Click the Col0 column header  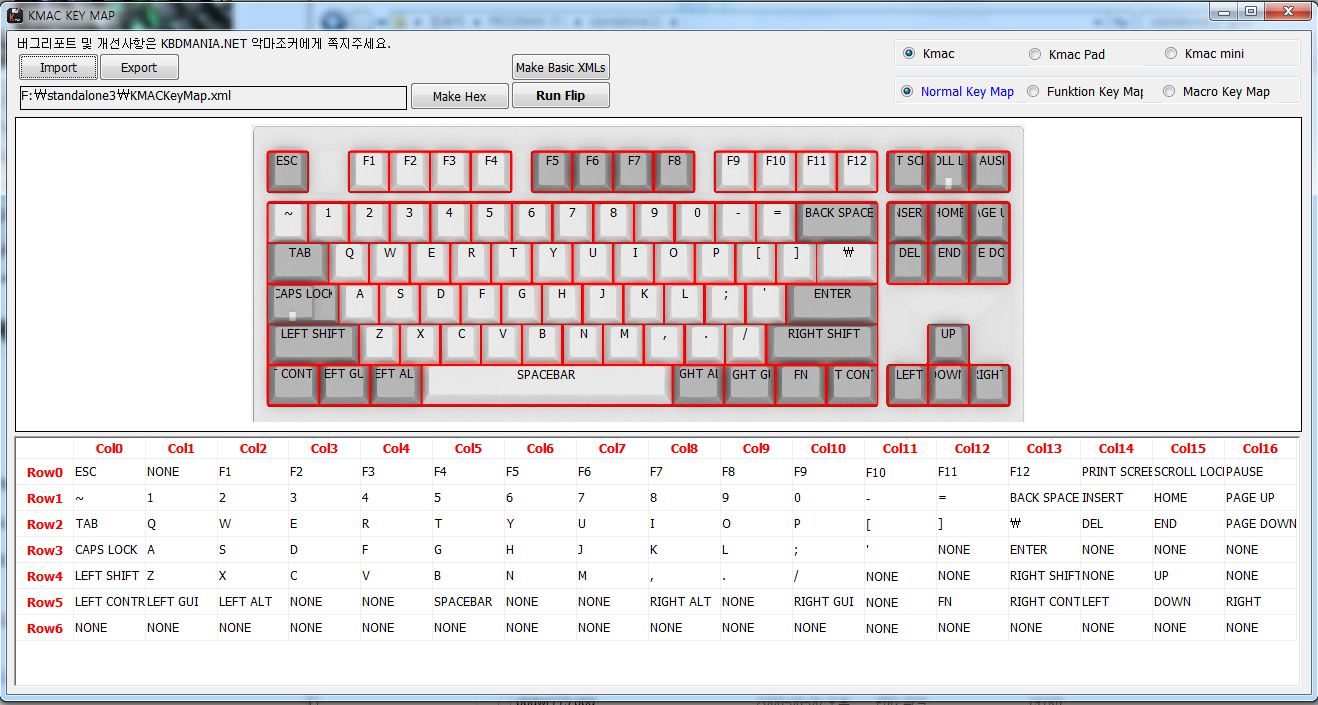109,449
